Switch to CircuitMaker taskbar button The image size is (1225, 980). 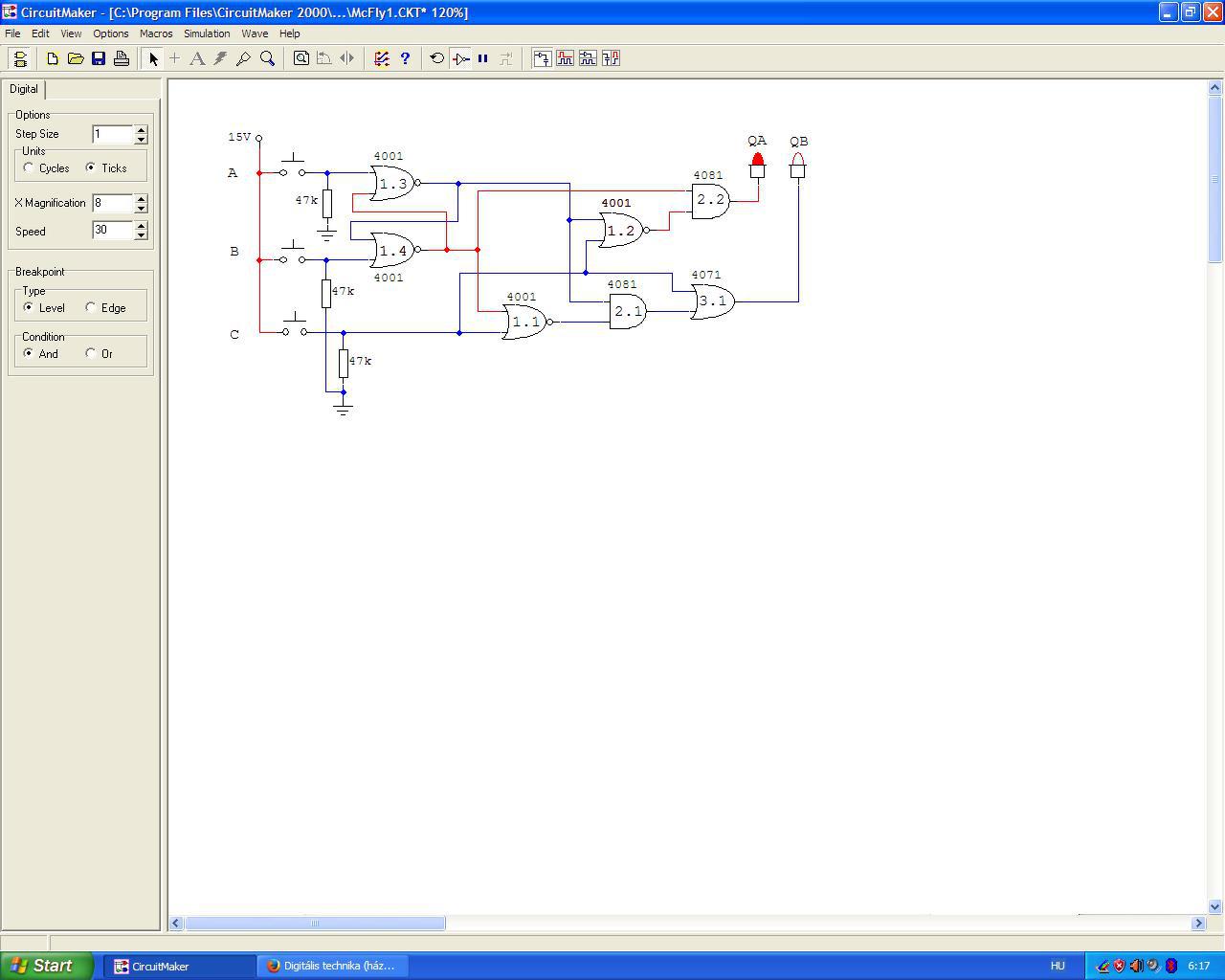point(179,966)
